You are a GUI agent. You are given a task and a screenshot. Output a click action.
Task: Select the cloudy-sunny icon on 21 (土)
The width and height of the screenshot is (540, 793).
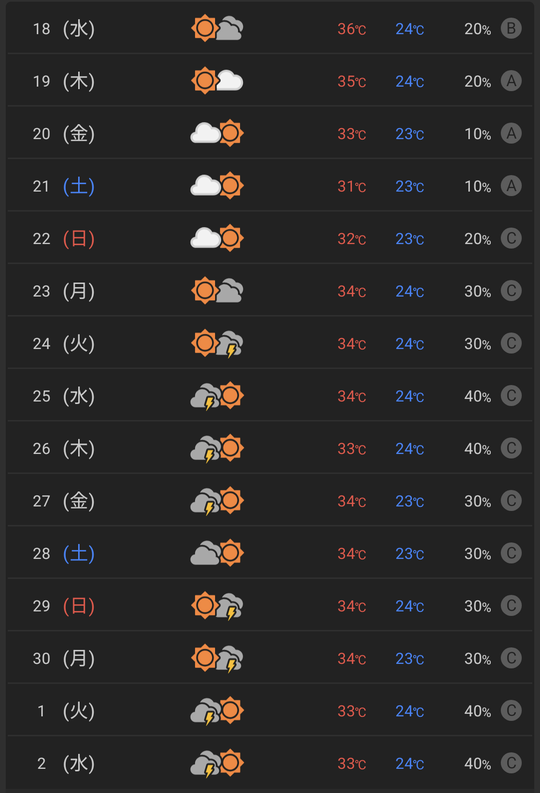click(x=217, y=186)
